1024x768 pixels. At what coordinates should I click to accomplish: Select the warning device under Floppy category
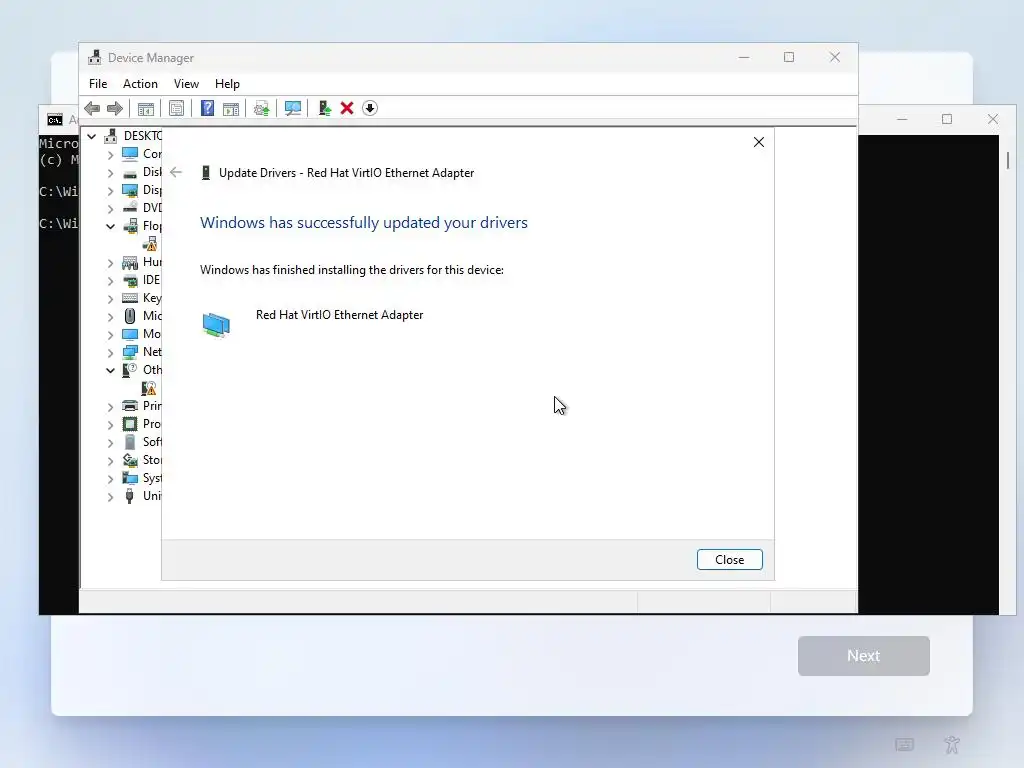(150, 244)
